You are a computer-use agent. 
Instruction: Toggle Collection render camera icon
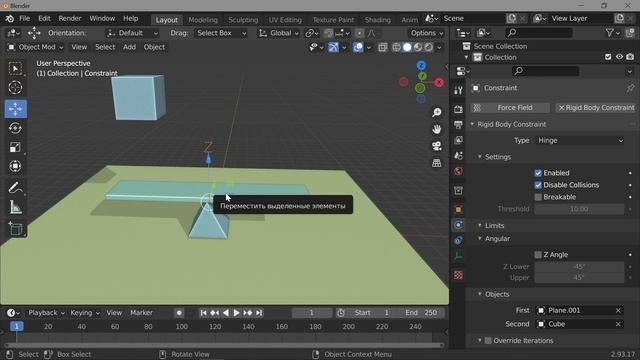(630, 57)
